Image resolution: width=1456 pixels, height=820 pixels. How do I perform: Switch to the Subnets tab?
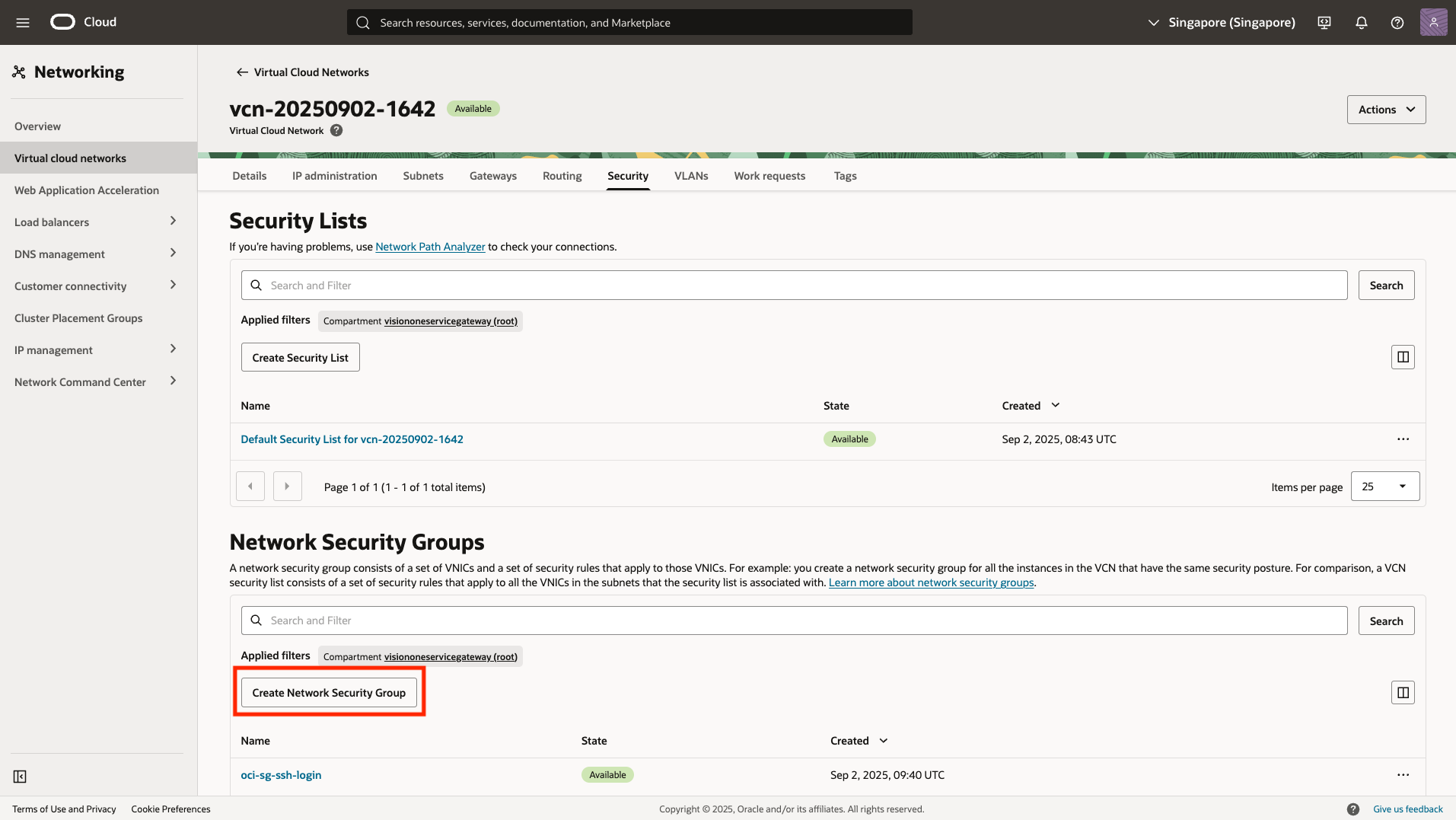[422, 176]
